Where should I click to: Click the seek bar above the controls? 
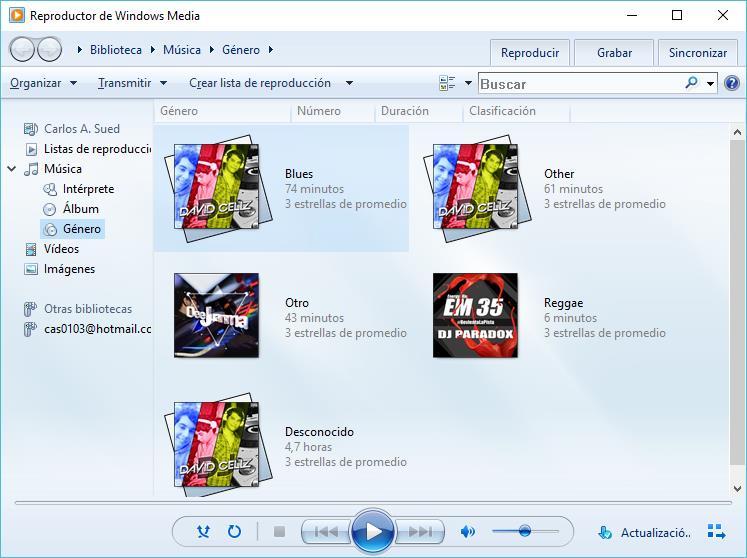pos(373,502)
